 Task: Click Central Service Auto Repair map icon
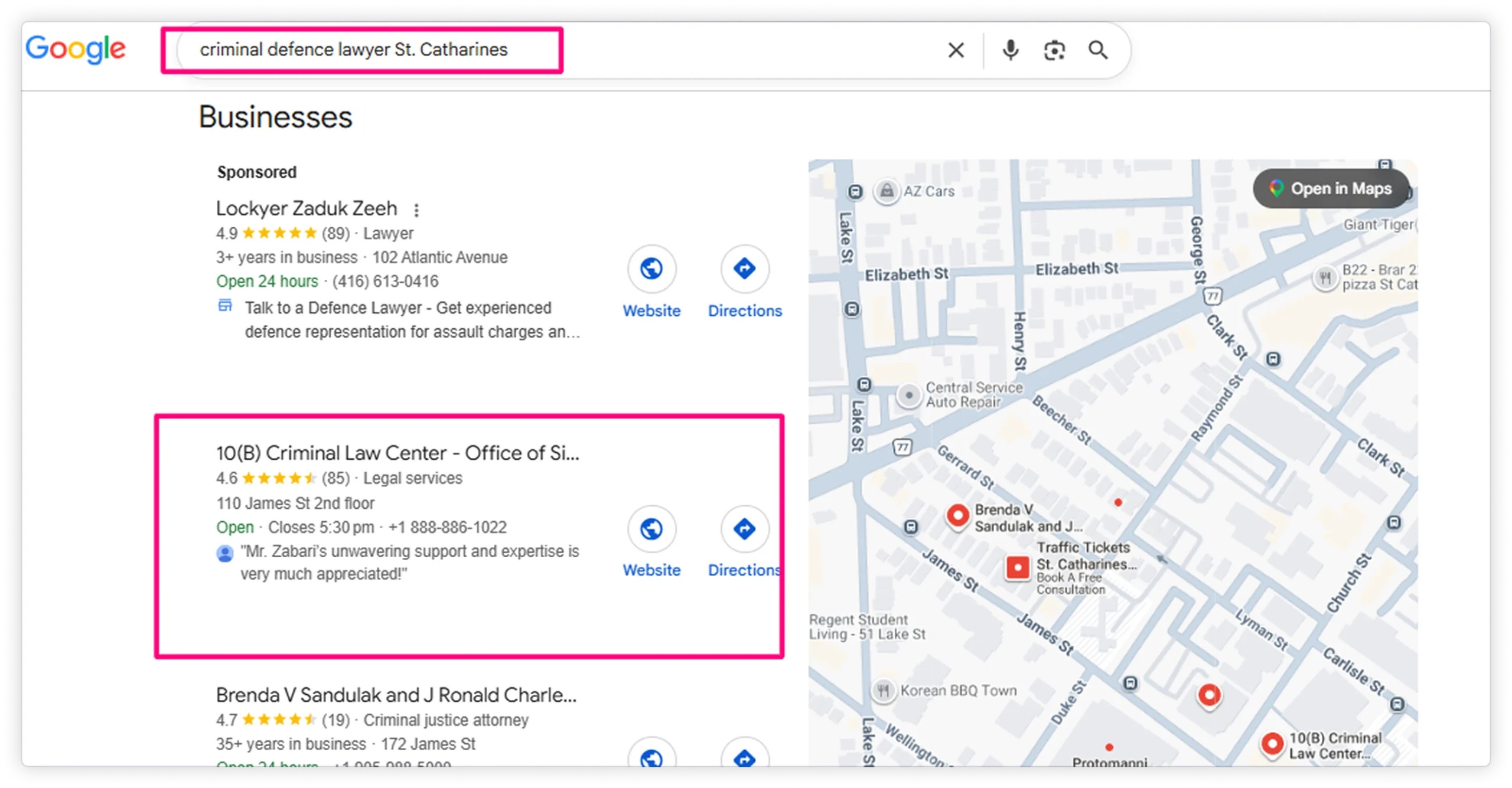(x=909, y=395)
